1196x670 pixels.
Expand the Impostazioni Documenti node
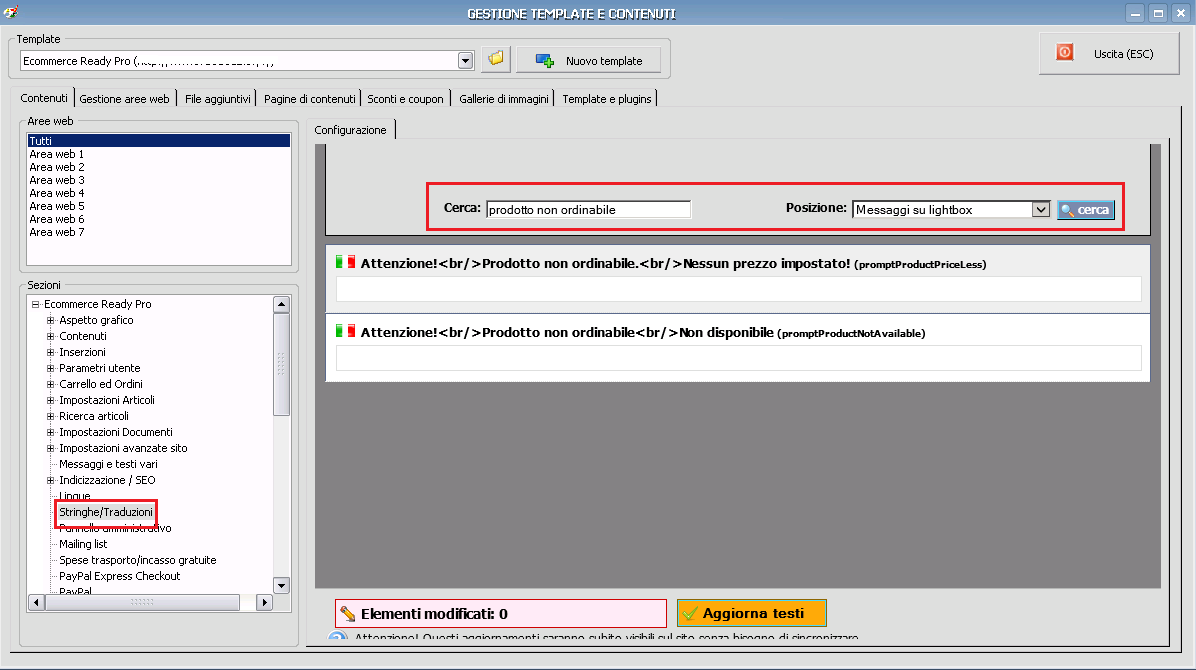coord(50,432)
